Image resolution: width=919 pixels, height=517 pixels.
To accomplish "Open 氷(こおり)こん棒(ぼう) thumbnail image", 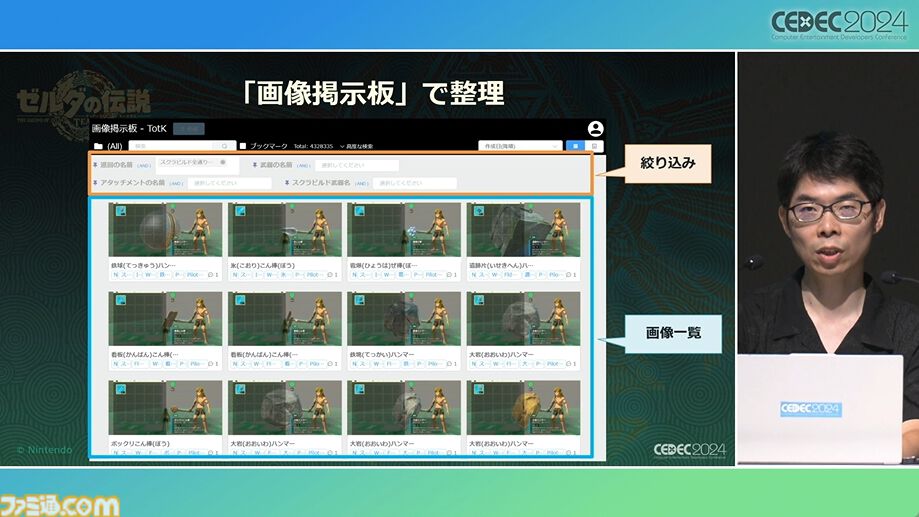I will [285, 229].
